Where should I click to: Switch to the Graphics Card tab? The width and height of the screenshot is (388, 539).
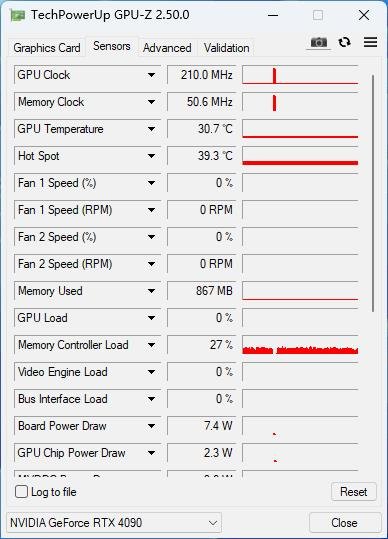47,48
